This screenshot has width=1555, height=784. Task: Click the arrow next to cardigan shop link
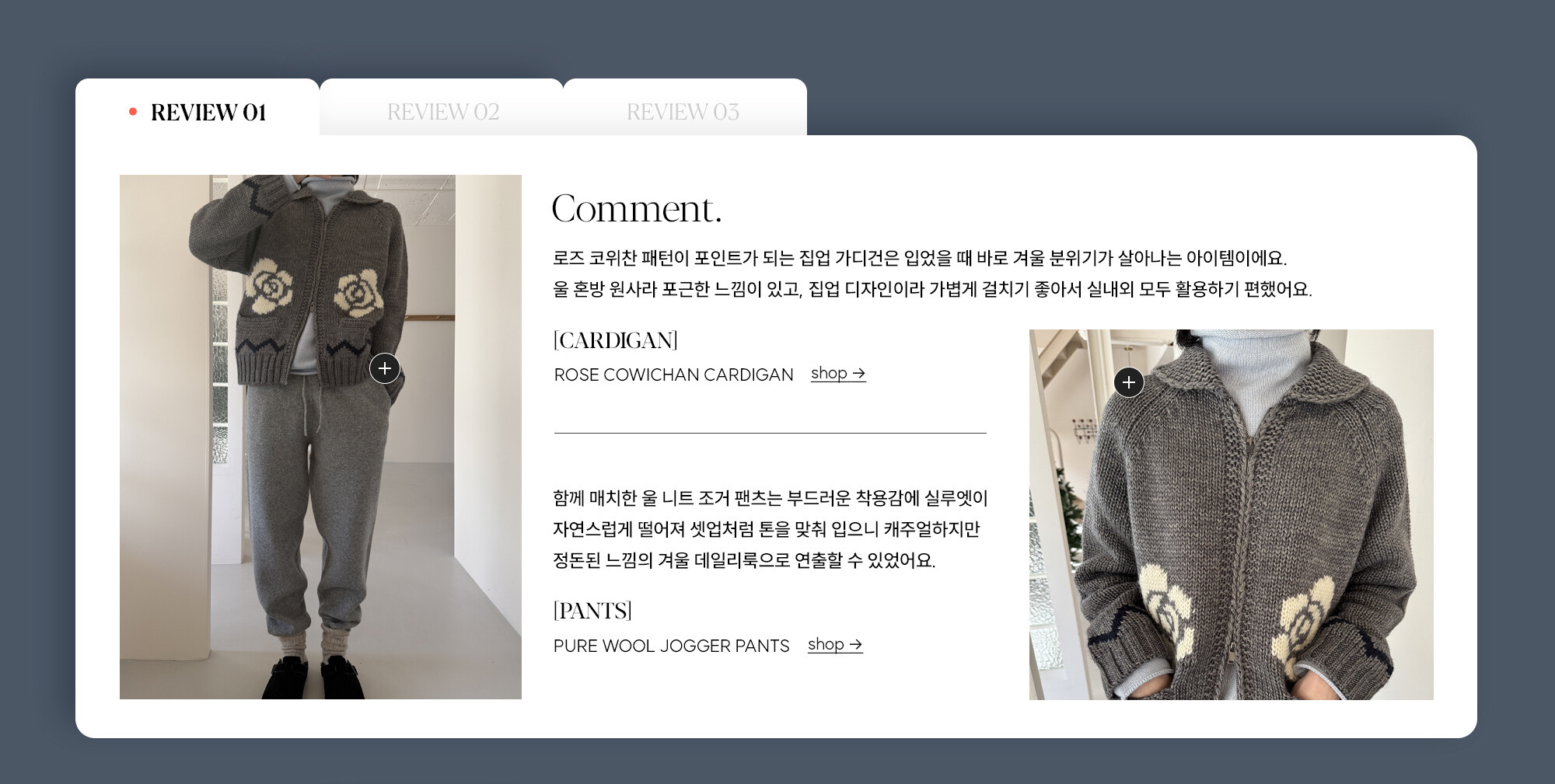[859, 374]
